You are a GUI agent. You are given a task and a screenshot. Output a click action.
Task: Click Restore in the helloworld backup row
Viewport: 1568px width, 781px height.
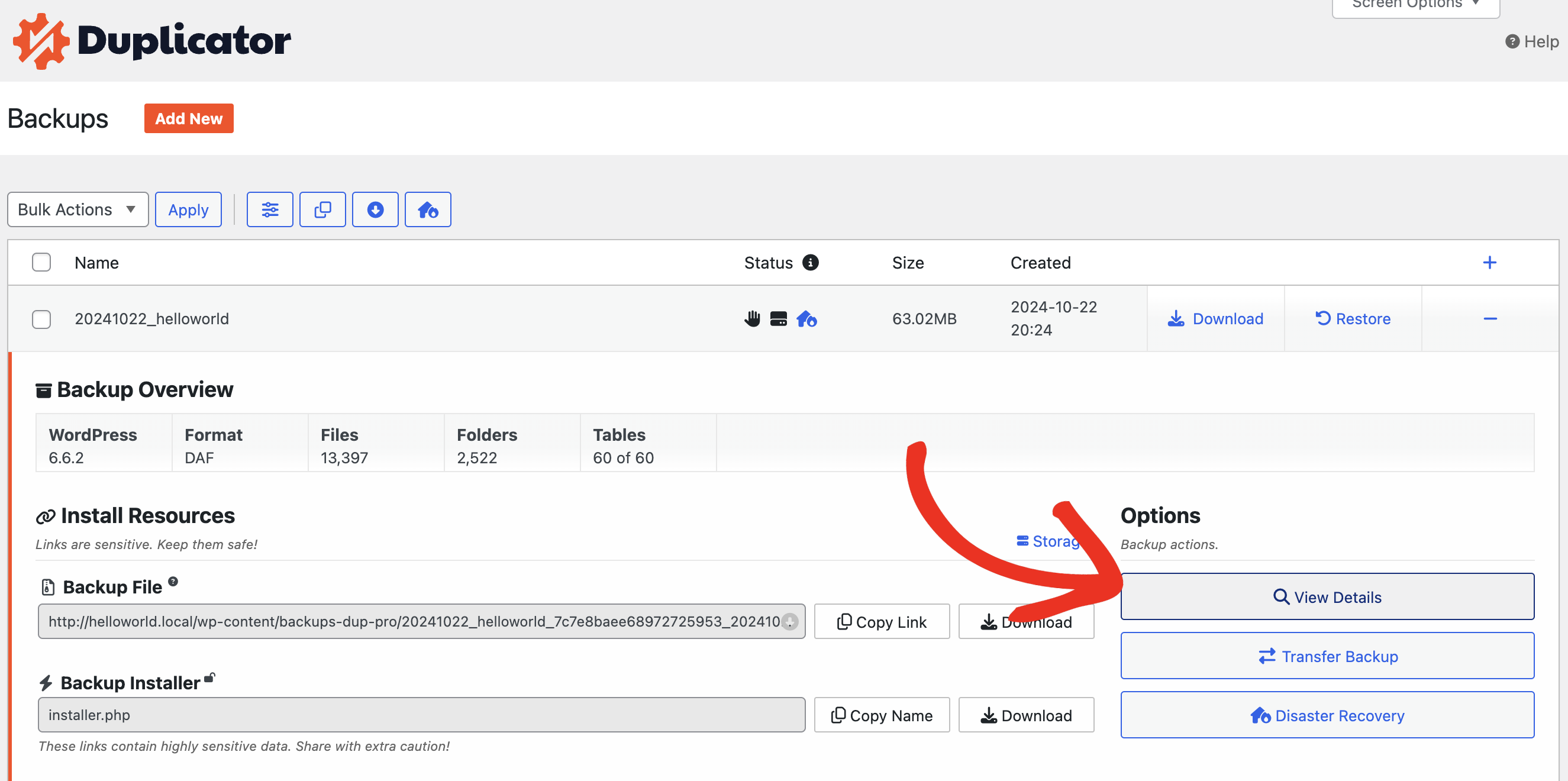(x=1353, y=318)
